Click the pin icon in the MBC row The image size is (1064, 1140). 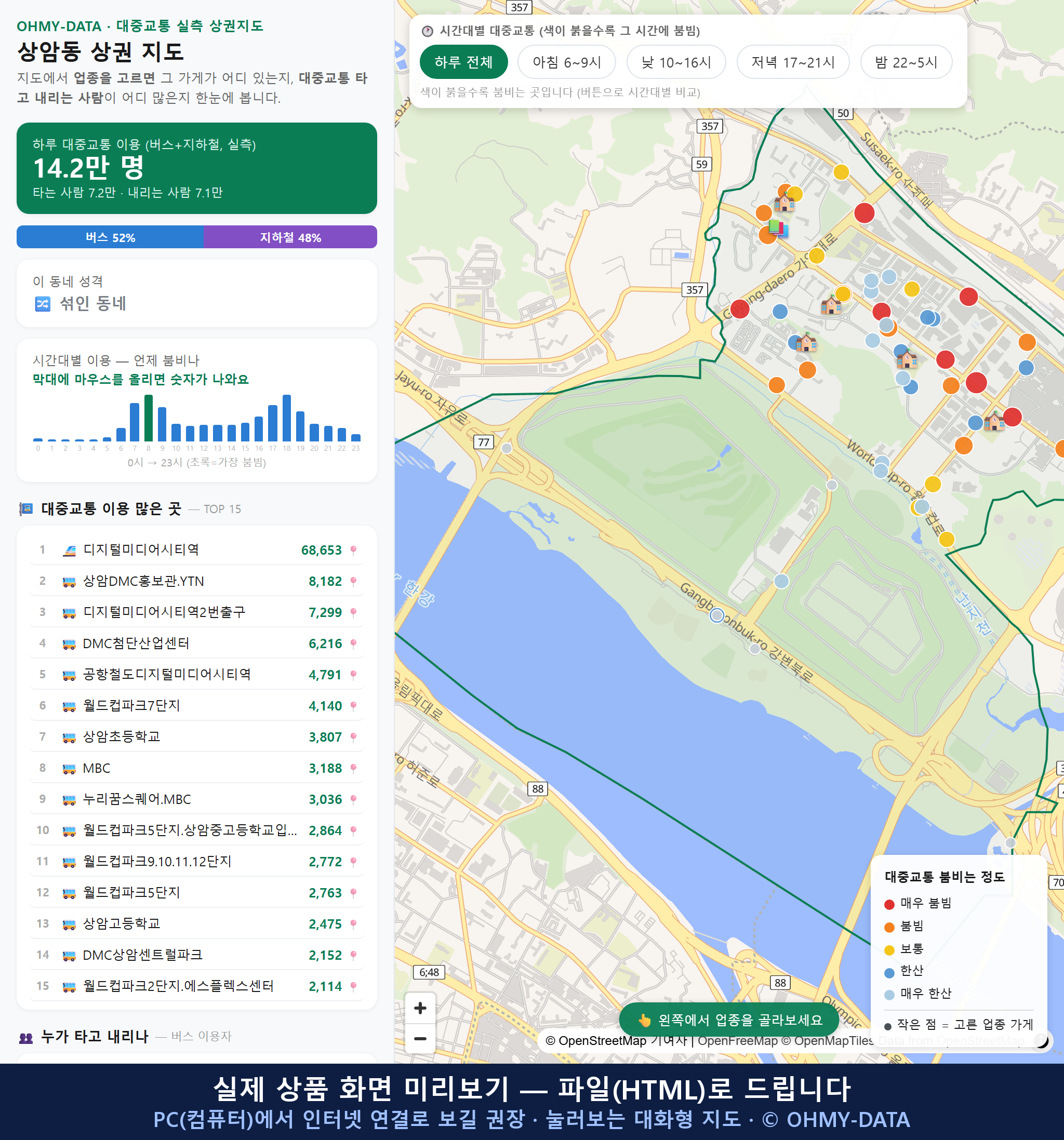(x=353, y=769)
